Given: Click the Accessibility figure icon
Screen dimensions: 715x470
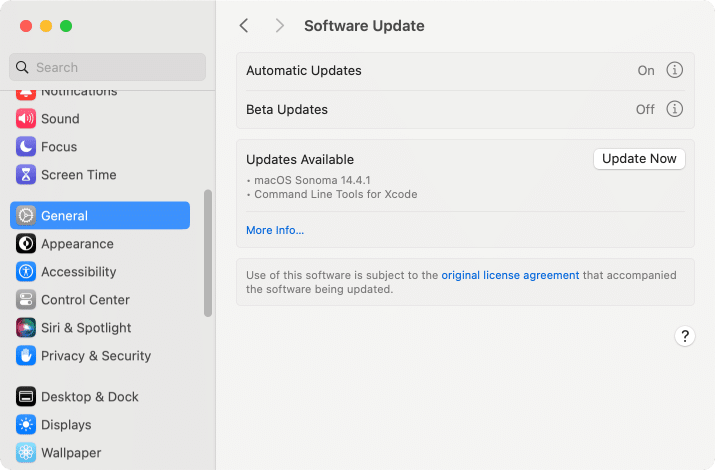Looking at the screenshot, I should 26,272.
